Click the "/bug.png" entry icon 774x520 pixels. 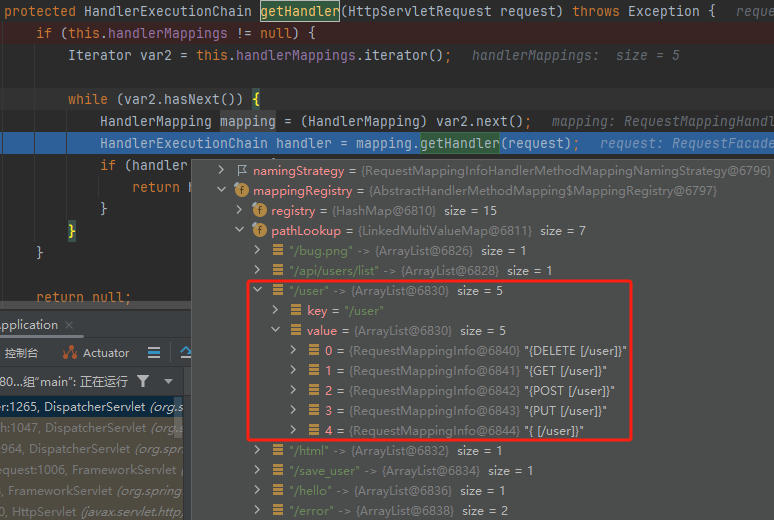(278, 250)
